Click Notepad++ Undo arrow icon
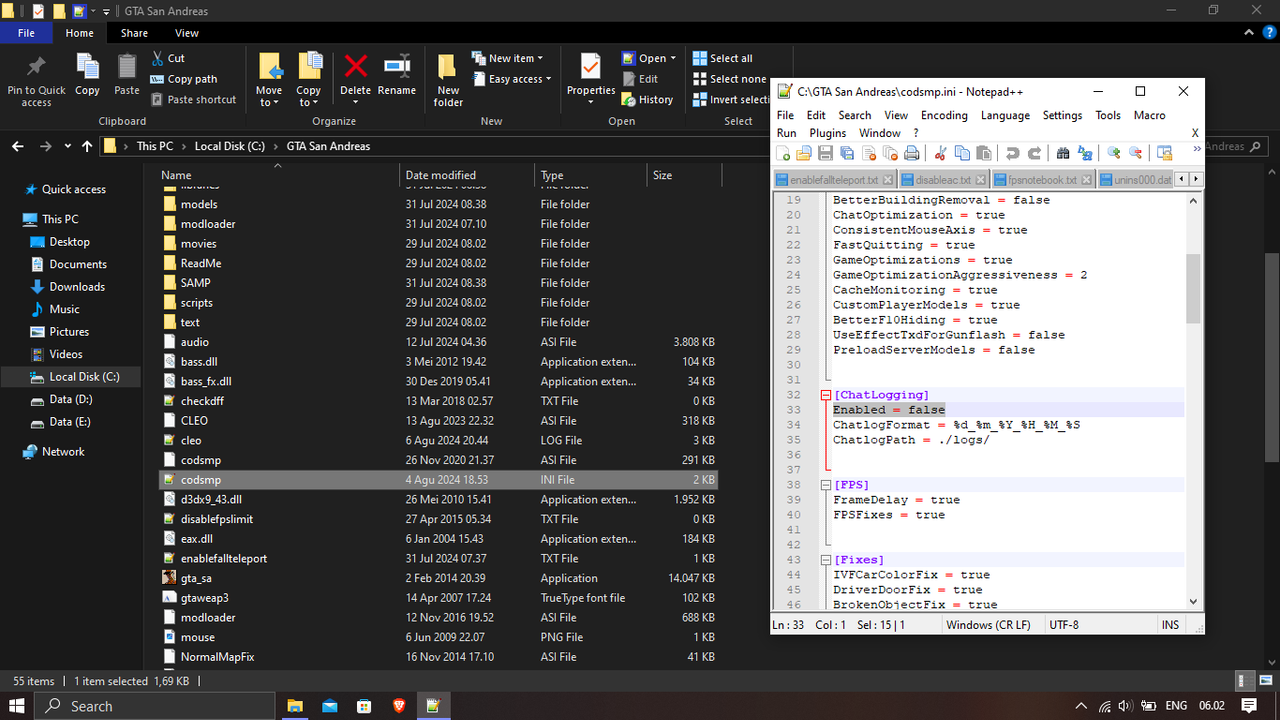The height and width of the screenshot is (720, 1280). [1012, 153]
